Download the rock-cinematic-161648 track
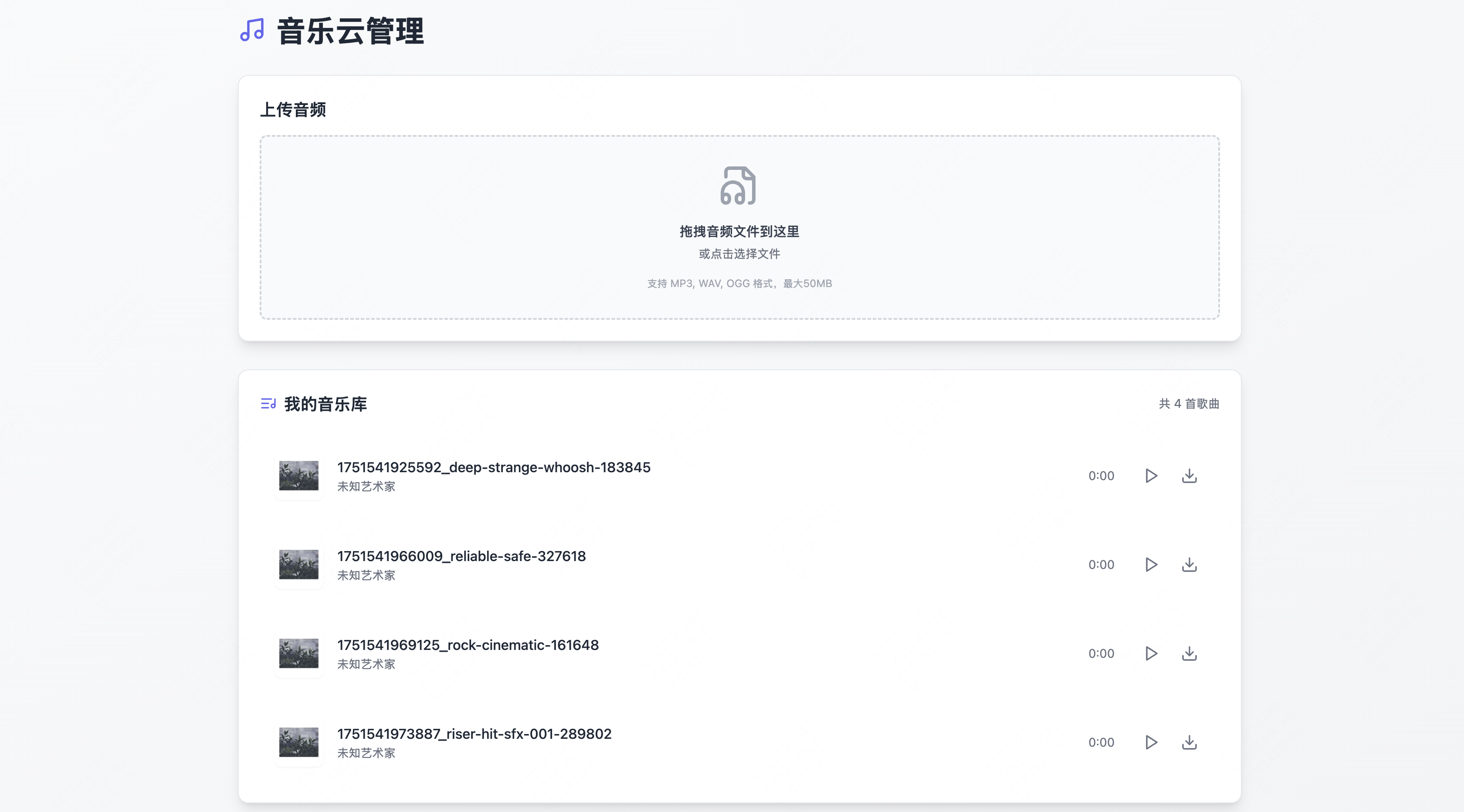Screen dimensions: 1464x812 pyautogui.click(x=1189, y=653)
